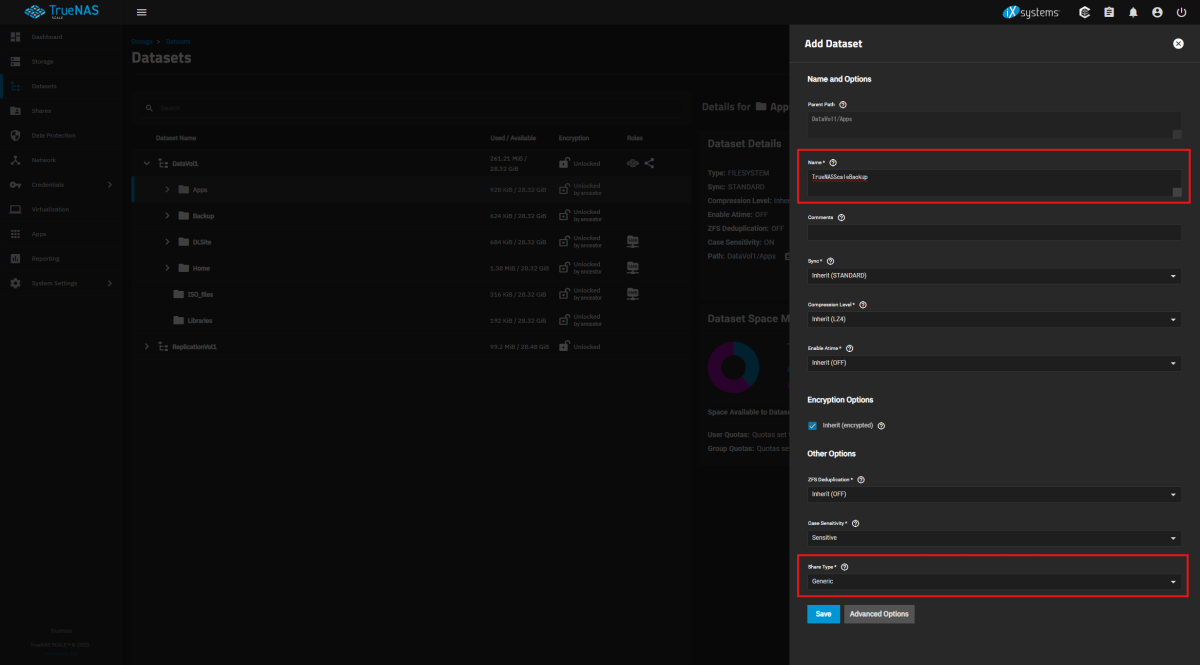Open Virtualization in sidebar
Viewport: 1200px width, 665px height.
pos(61,209)
